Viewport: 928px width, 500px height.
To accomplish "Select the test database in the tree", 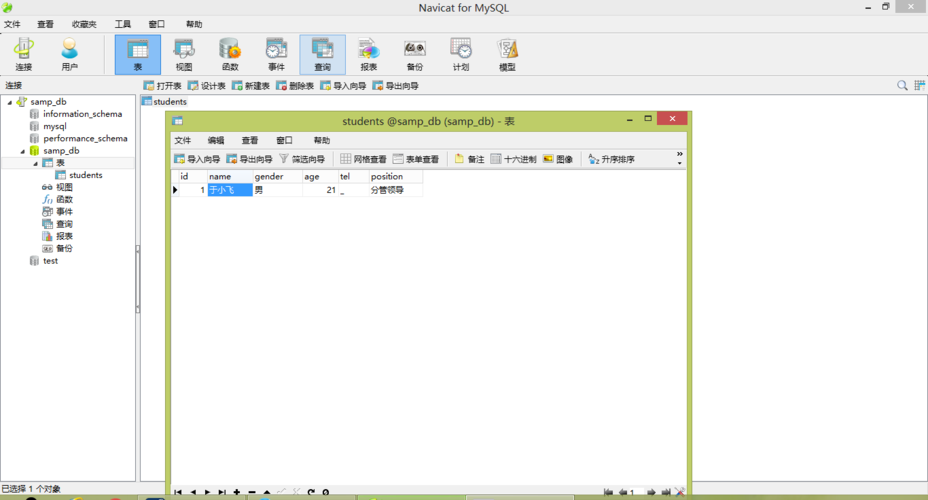I will pyautogui.click(x=50, y=261).
